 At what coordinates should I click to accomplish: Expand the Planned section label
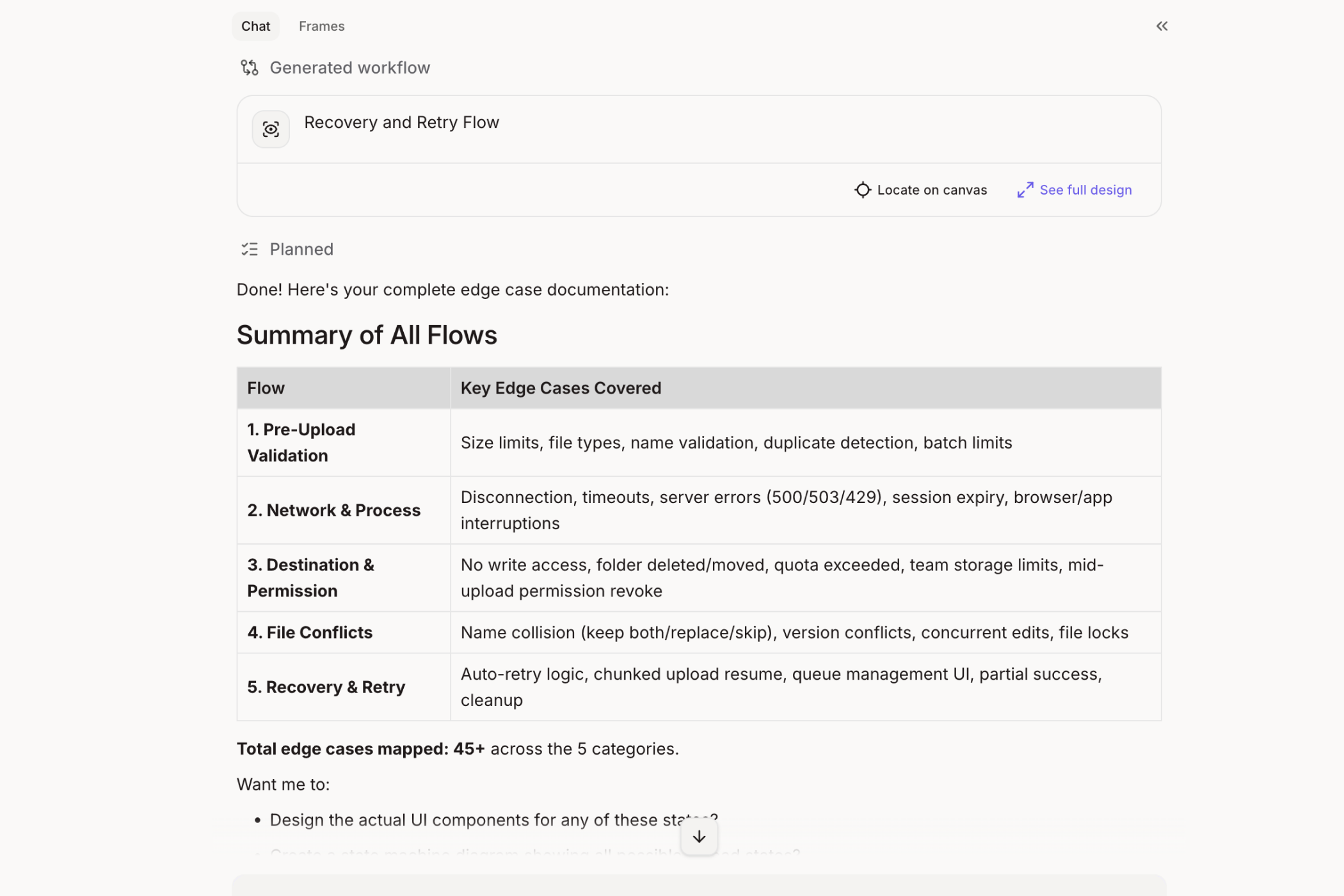[x=301, y=250]
